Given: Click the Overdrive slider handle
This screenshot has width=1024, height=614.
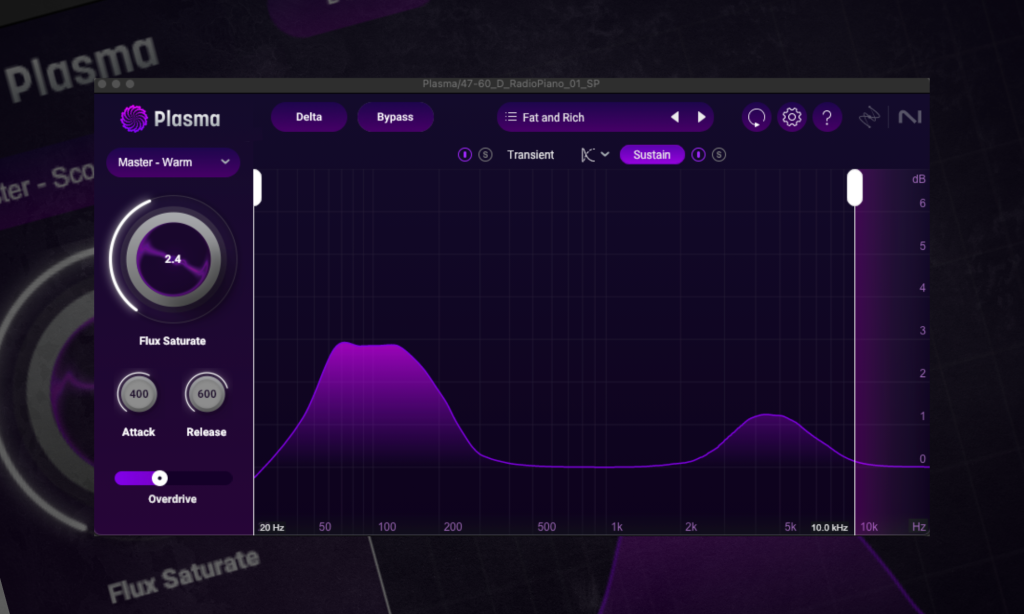Looking at the screenshot, I should click(x=159, y=478).
